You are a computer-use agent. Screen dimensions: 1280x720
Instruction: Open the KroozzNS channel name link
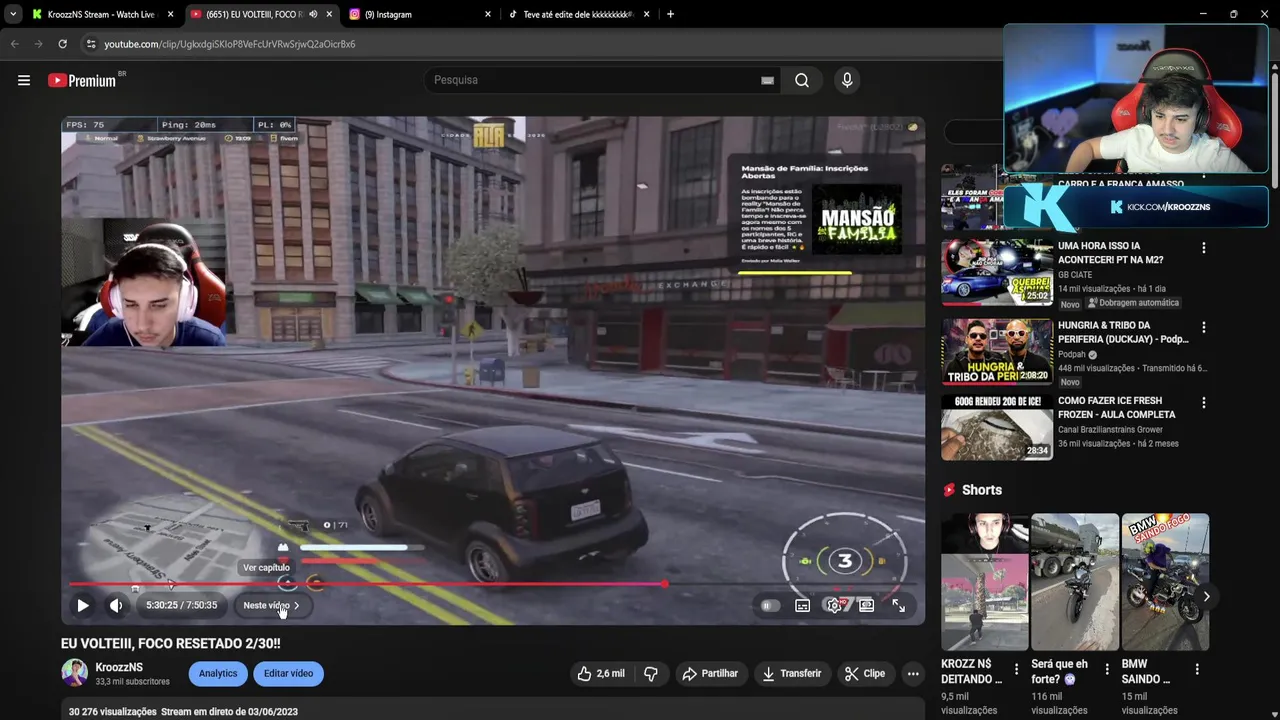[119, 667]
